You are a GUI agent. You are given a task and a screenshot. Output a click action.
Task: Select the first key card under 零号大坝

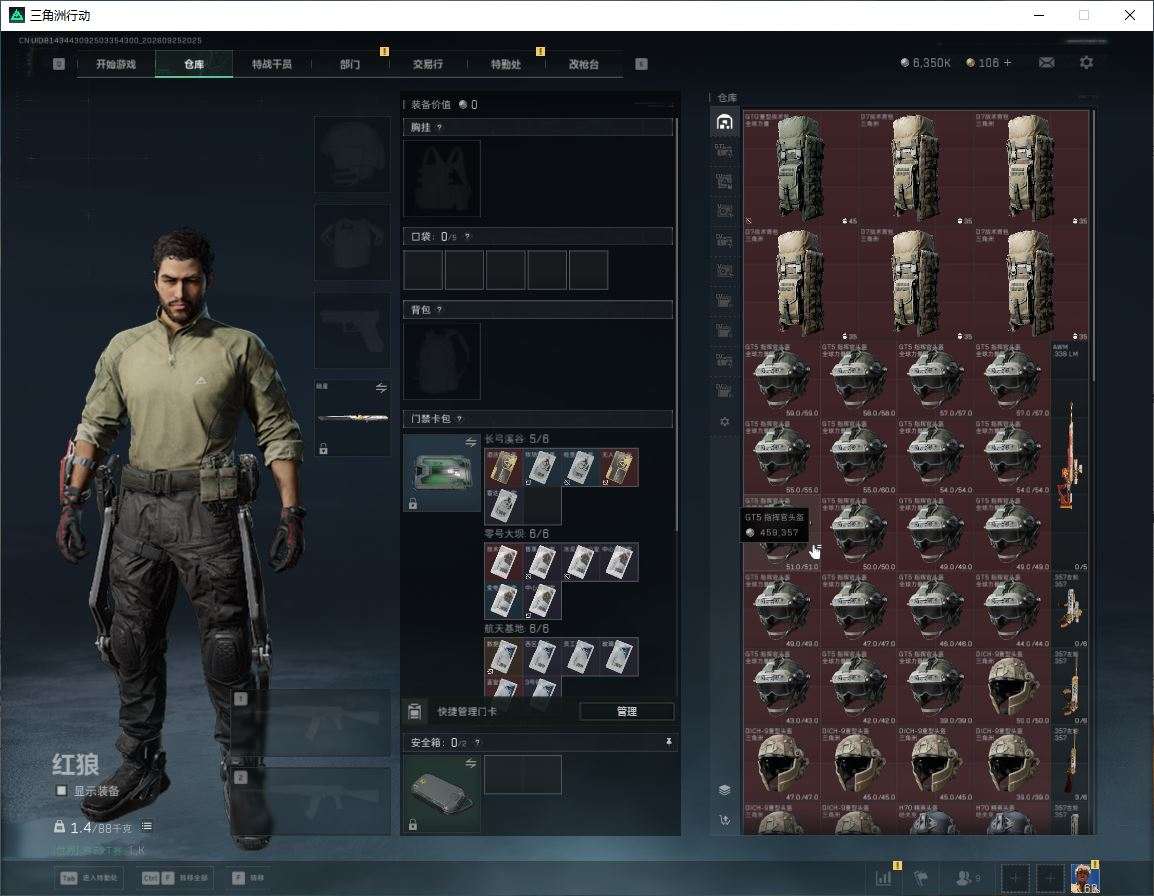[503, 562]
